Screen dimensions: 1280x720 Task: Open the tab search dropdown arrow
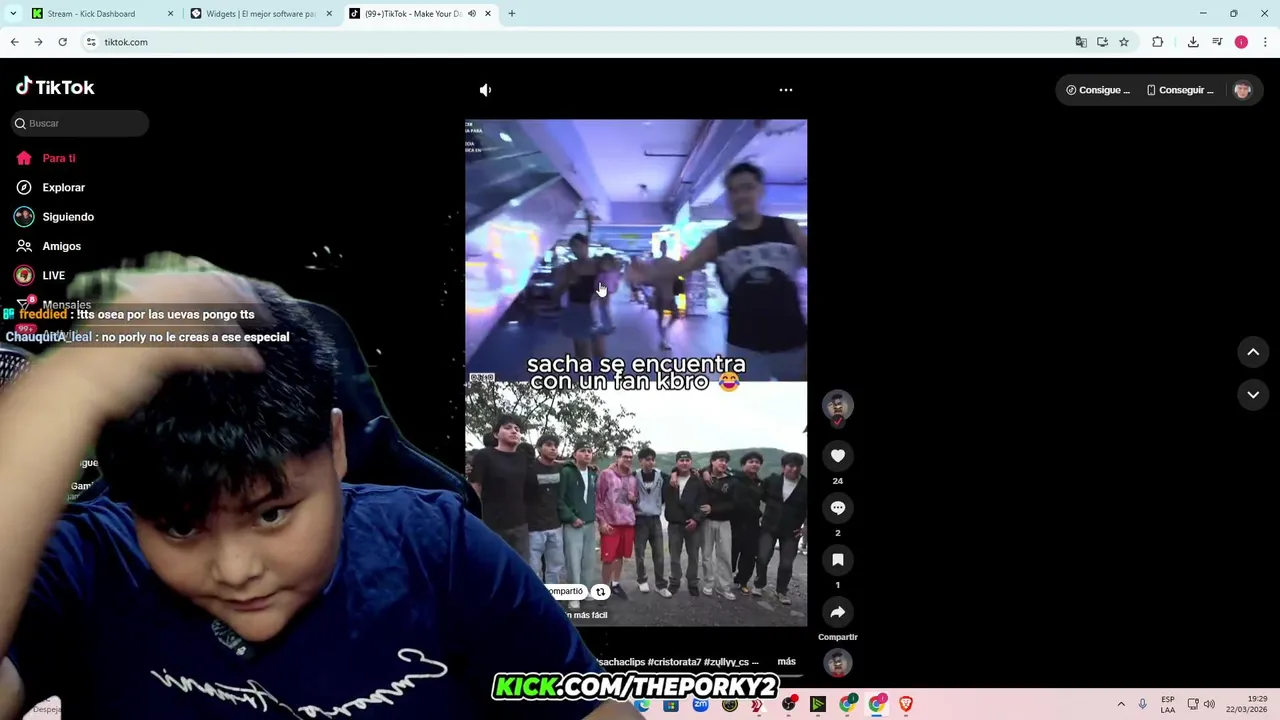point(13,14)
